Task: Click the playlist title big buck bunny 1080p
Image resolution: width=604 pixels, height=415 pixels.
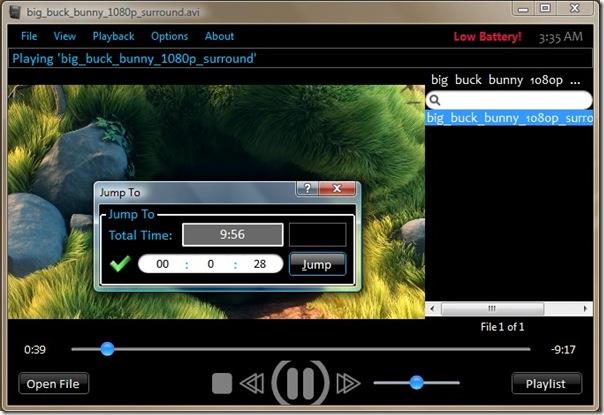Action: (505, 80)
